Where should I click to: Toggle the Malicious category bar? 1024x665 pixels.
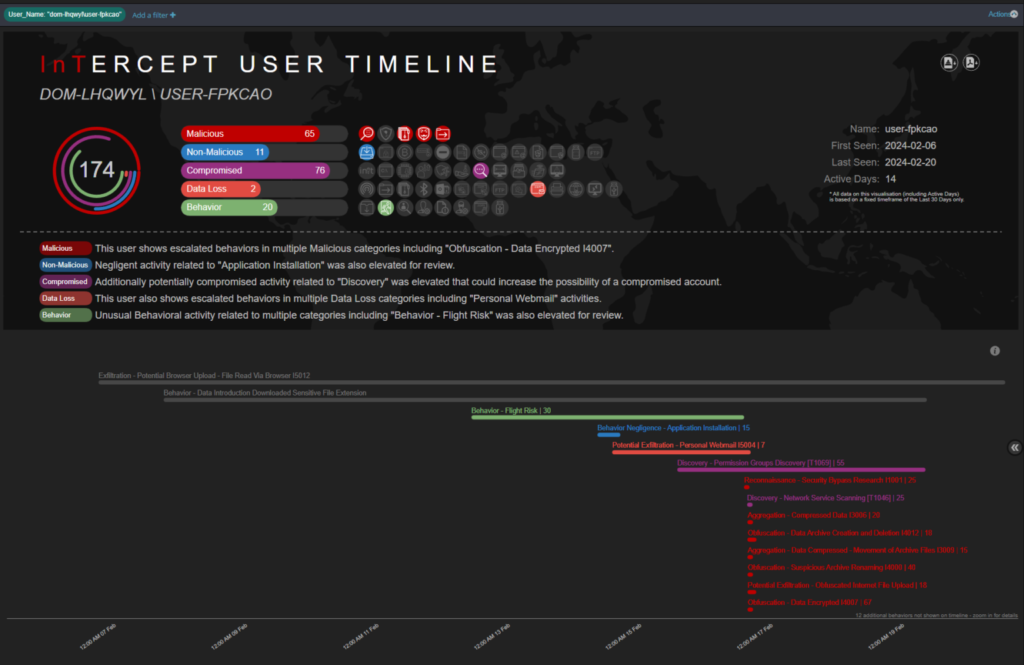click(x=250, y=134)
